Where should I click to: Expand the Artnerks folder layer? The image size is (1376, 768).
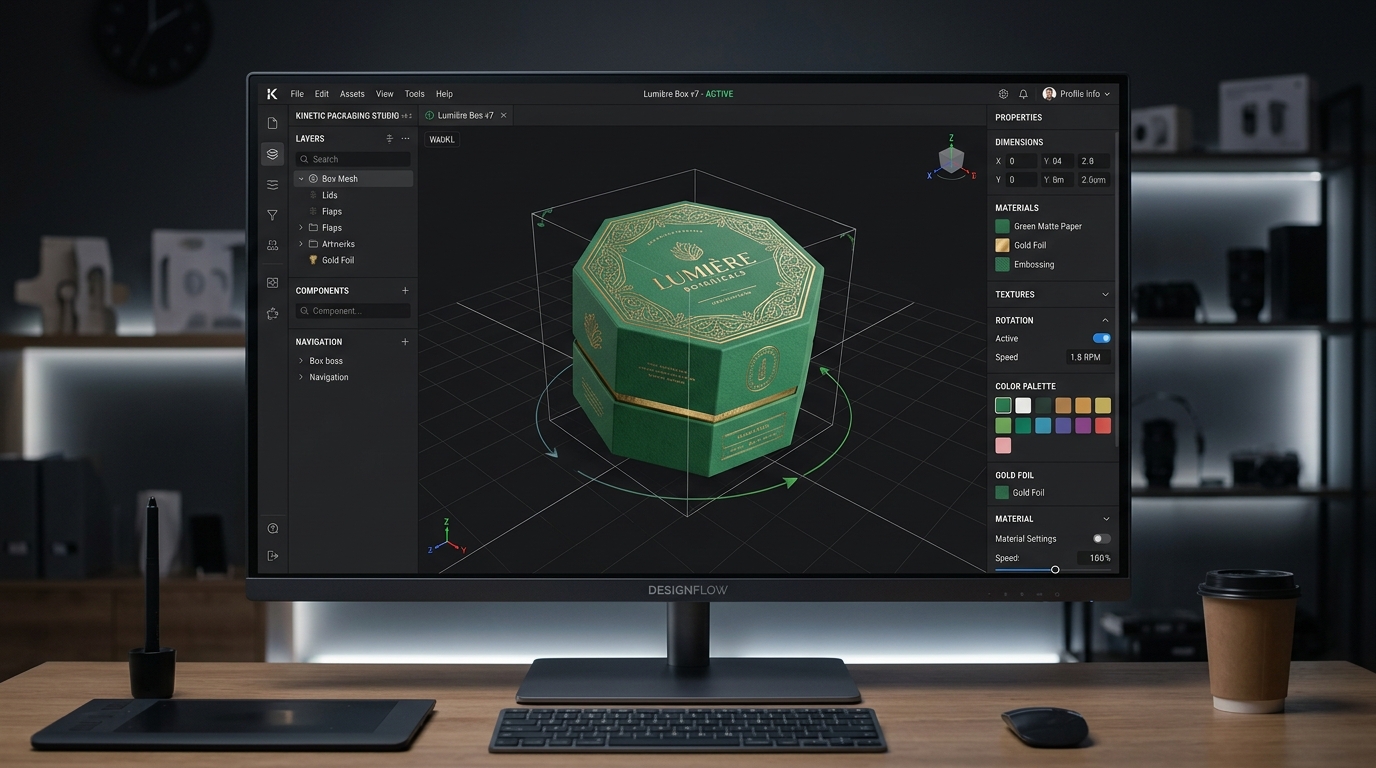[x=301, y=244]
